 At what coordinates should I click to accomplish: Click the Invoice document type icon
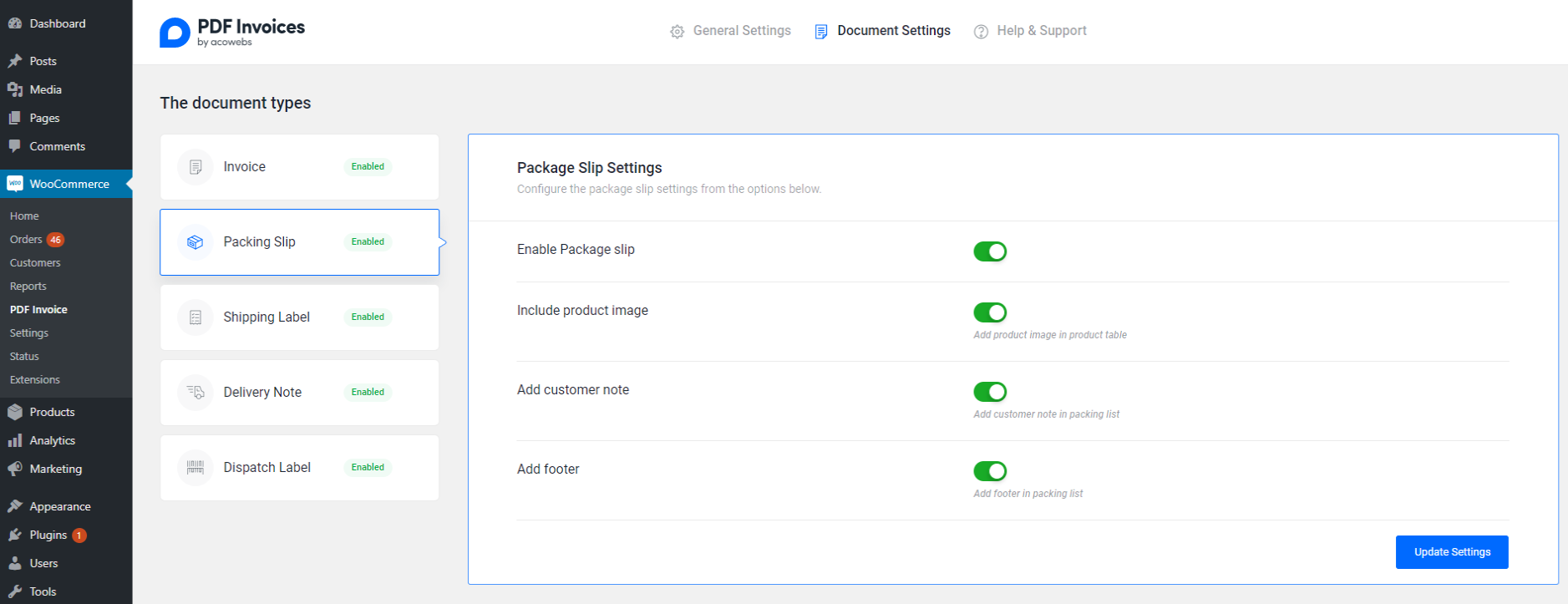pyautogui.click(x=195, y=167)
